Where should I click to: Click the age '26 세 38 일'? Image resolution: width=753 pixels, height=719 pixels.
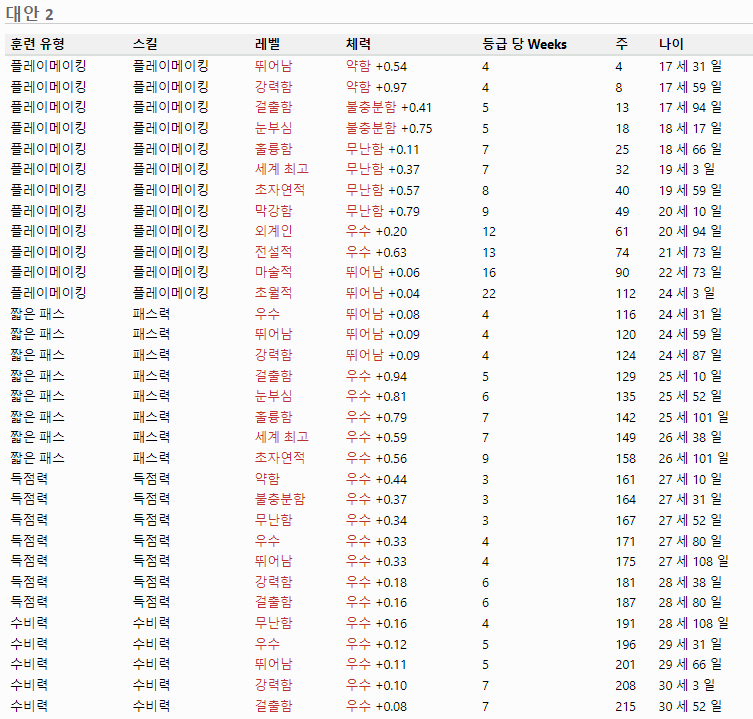point(690,438)
